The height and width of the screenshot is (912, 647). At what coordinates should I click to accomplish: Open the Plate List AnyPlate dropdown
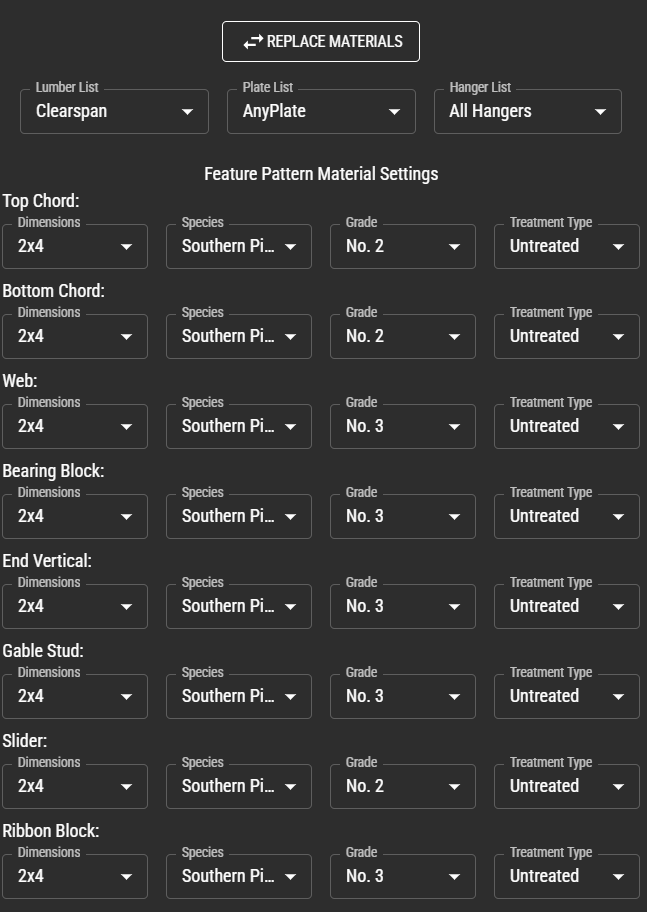(x=321, y=111)
